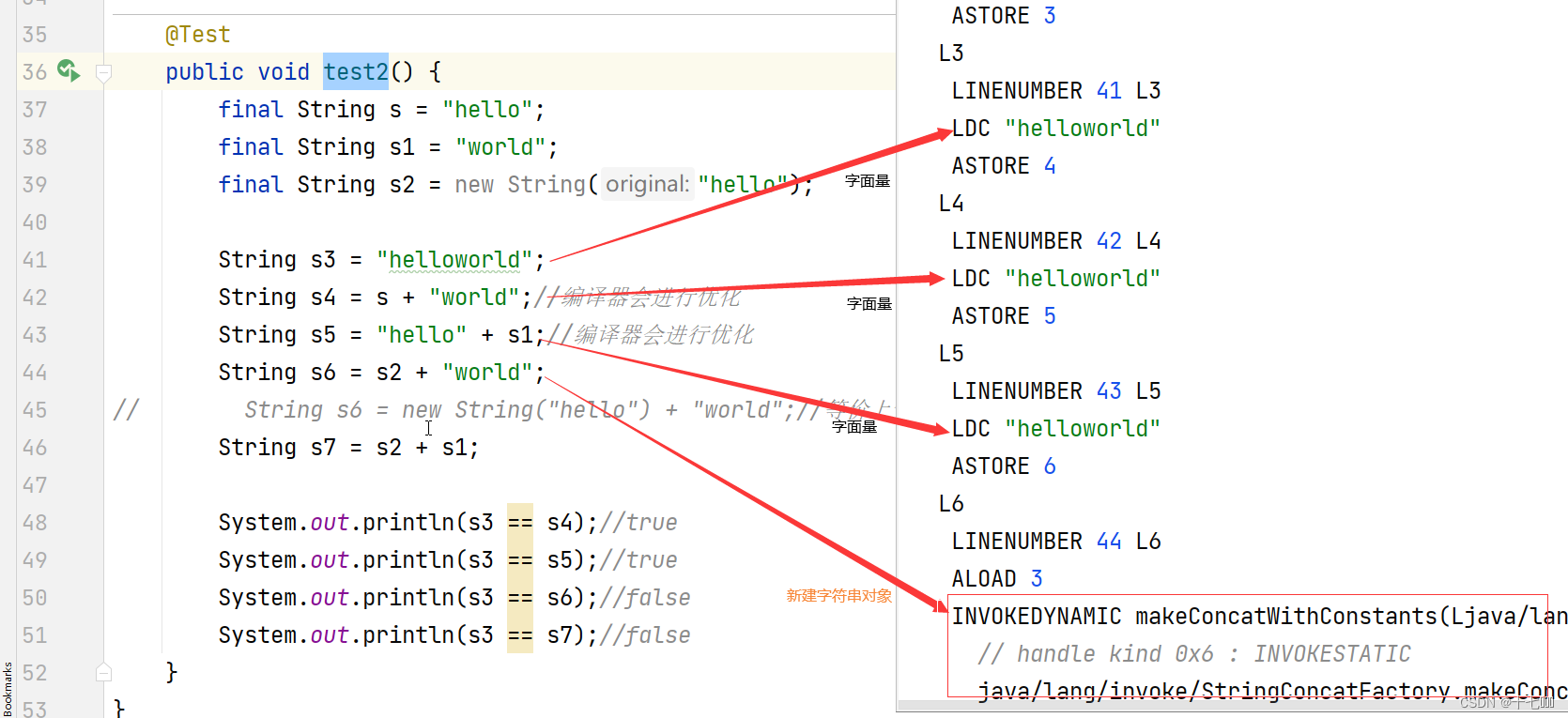Click "ASTORE 5" in bytecode view
Viewport: 1568px width, 718px height.
[x=1004, y=316]
